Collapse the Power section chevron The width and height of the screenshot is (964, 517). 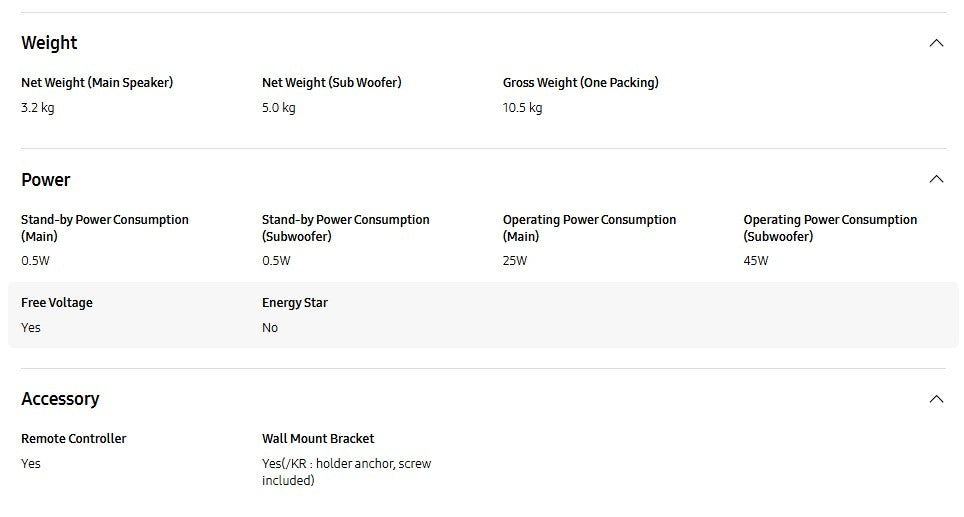pyautogui.click(x=936, y=179)
